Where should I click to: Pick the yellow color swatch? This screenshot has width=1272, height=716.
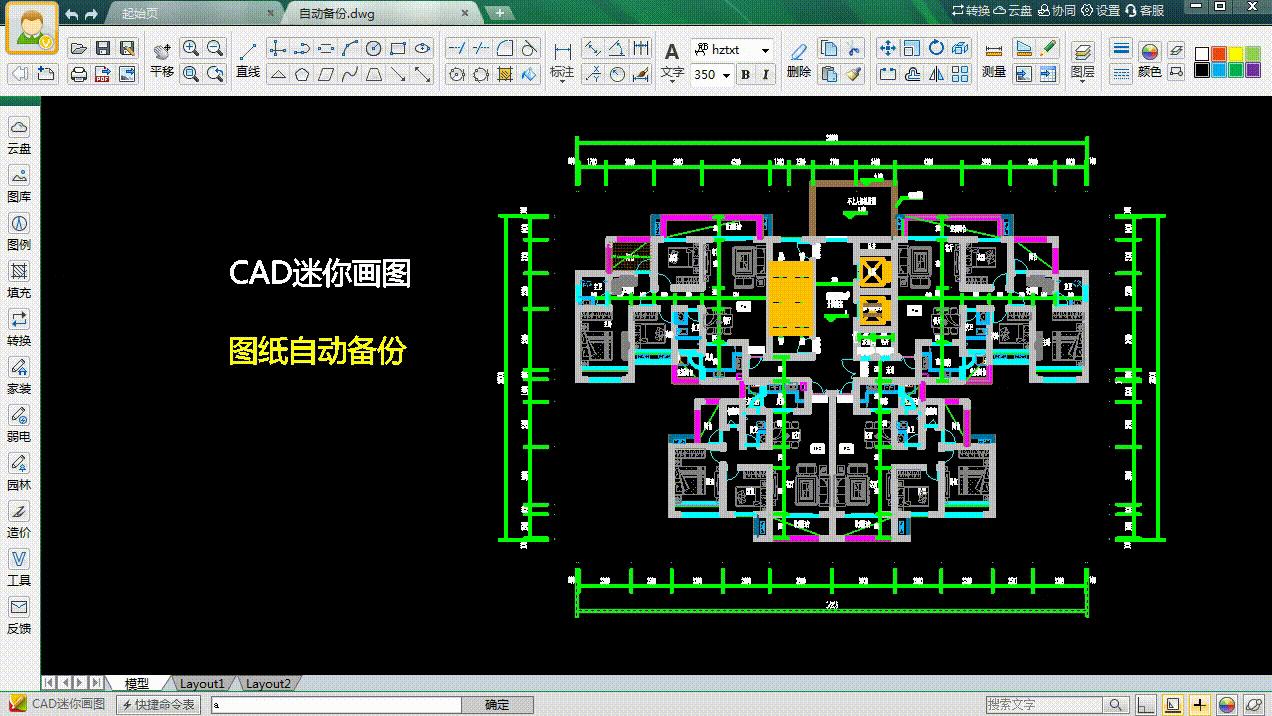(1236, 54)
